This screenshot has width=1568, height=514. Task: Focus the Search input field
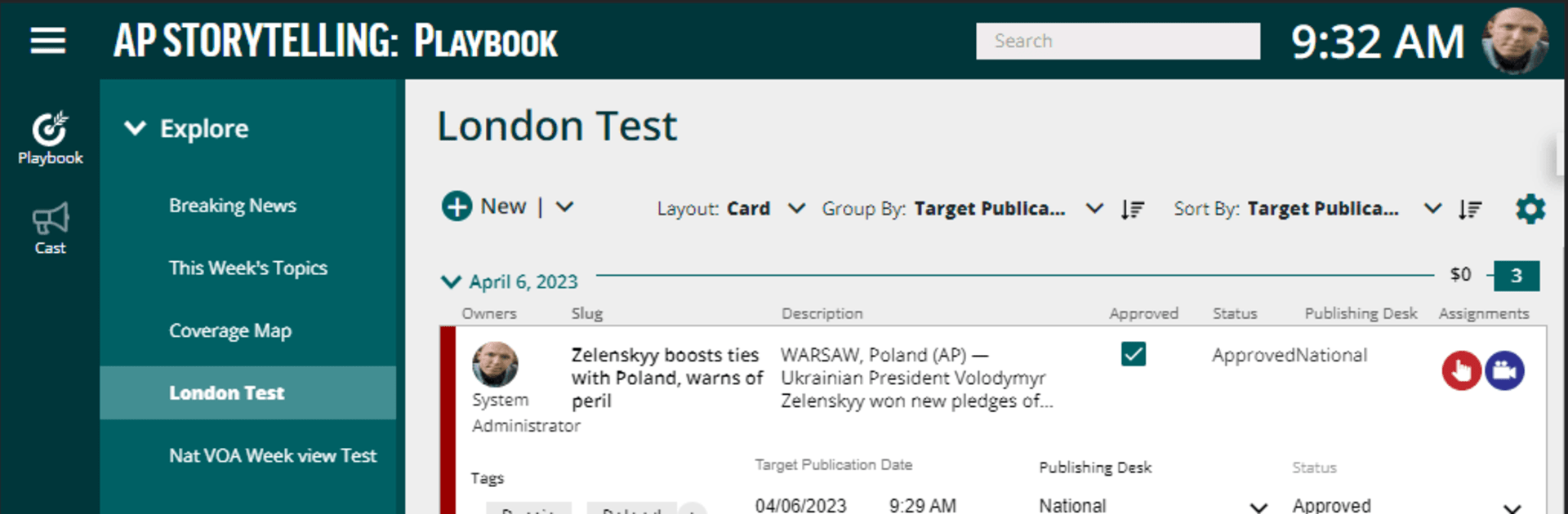pyautogui.click(x=1118, y=41)
